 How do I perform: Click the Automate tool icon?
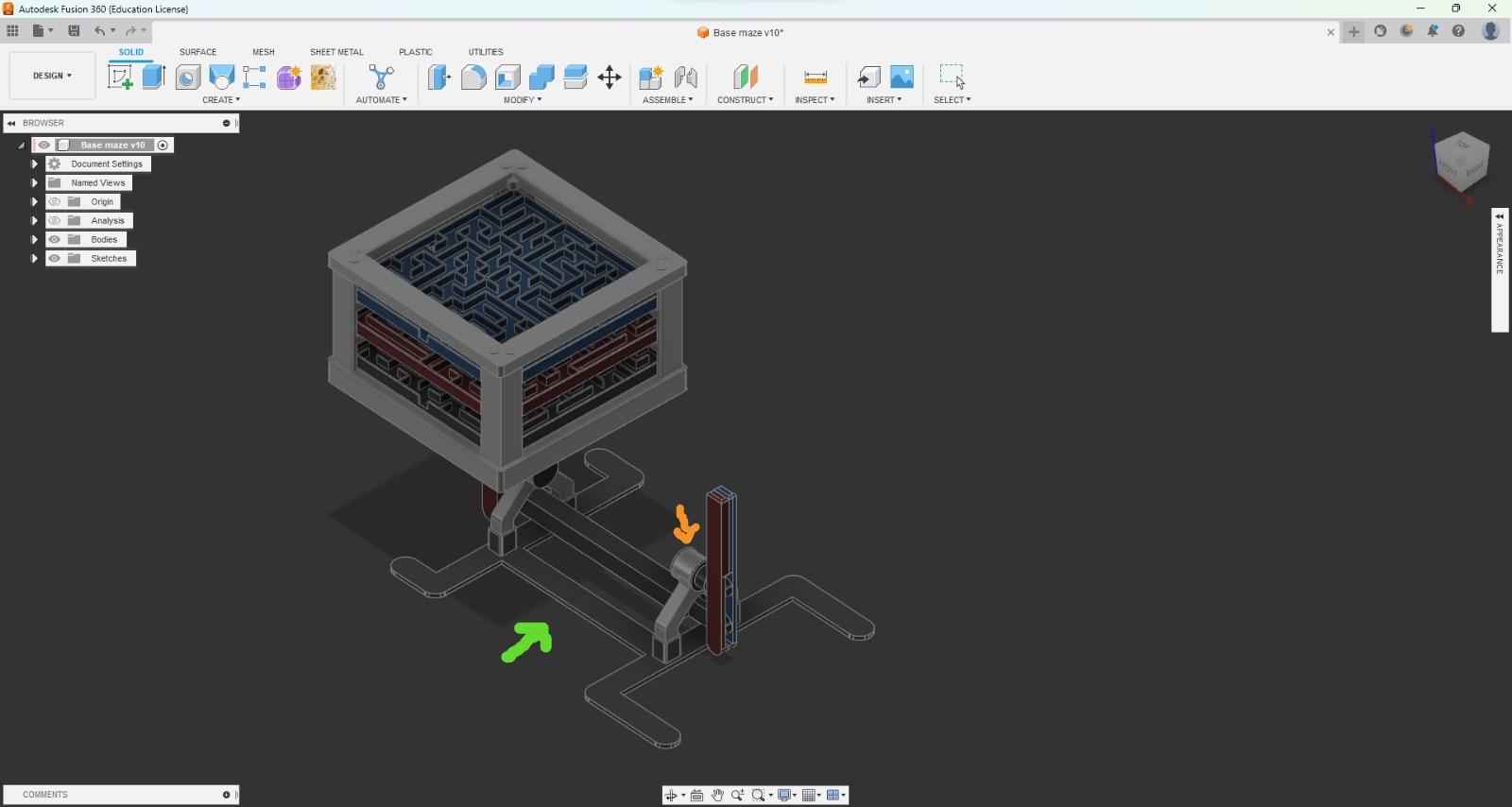(x=381, y=77)
